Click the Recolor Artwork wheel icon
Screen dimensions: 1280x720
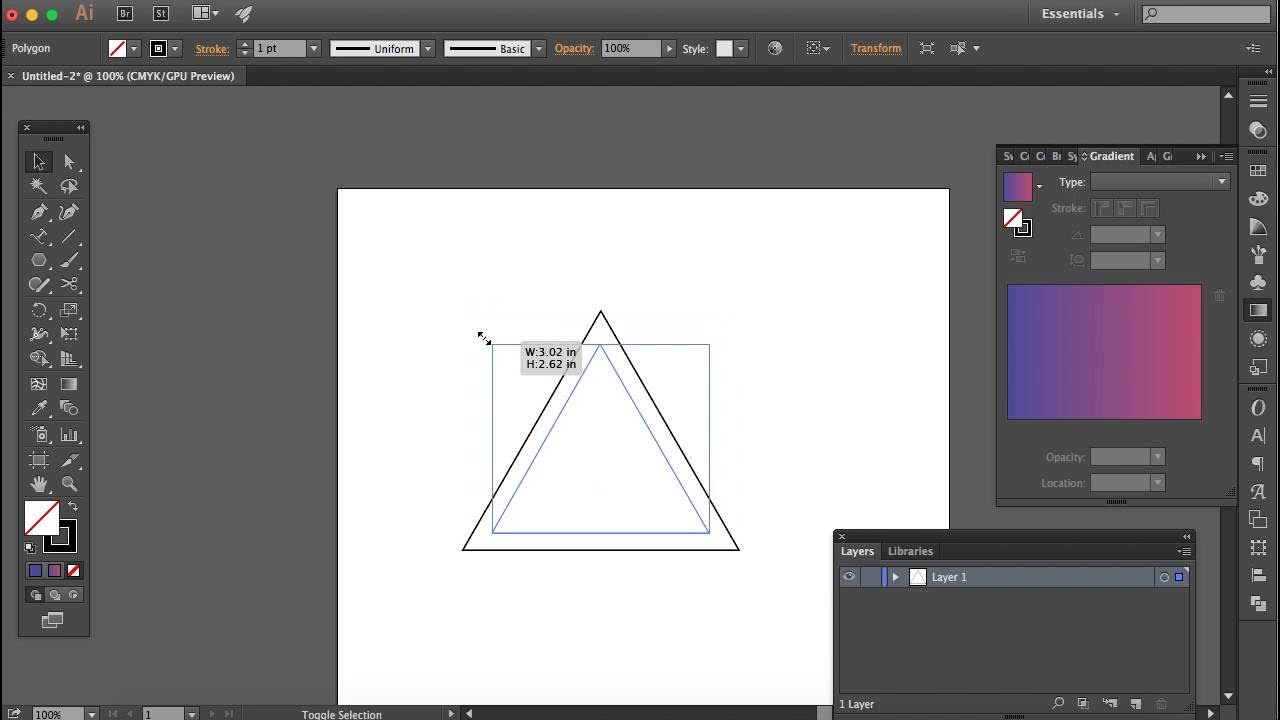(x=775, y=48)
